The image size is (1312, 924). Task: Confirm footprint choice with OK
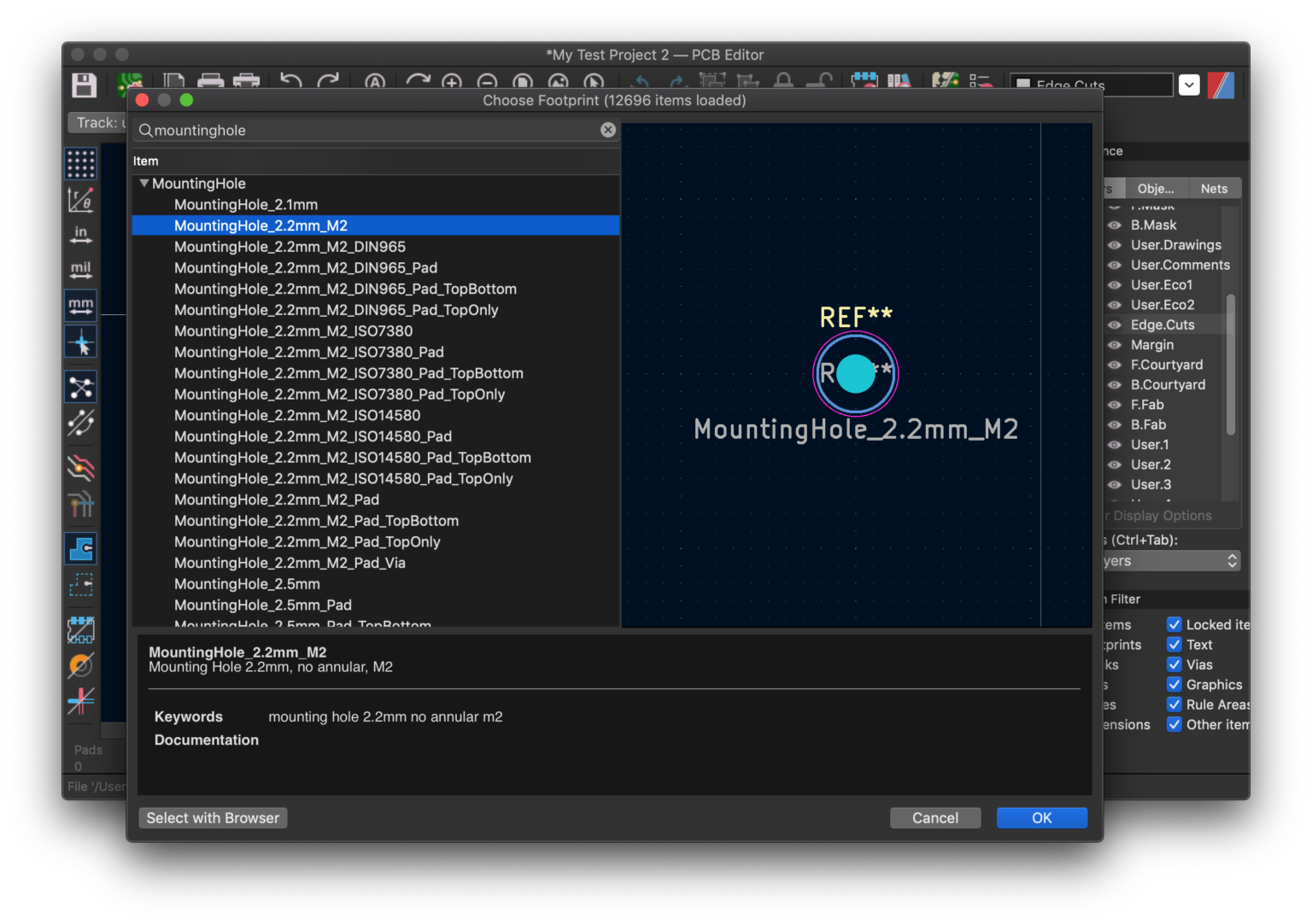click(1041, 817)
